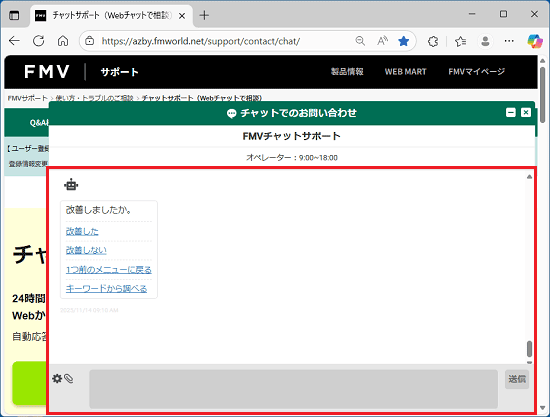Open the browser extensions puzzle icon
The width and height of the screenshot is (550, 417).
(433, 41)
